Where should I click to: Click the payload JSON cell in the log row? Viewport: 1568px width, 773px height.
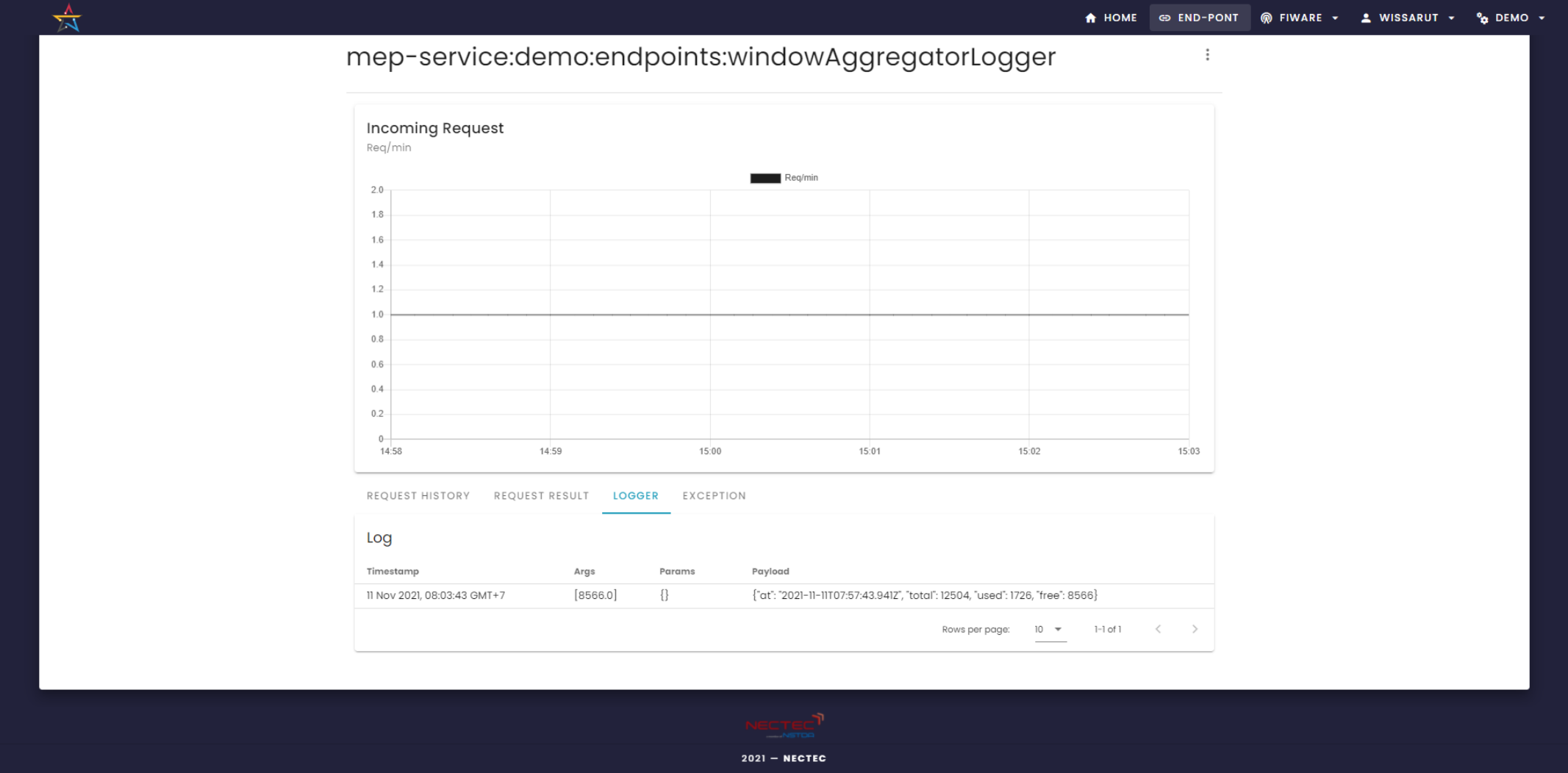pos(925,596)
